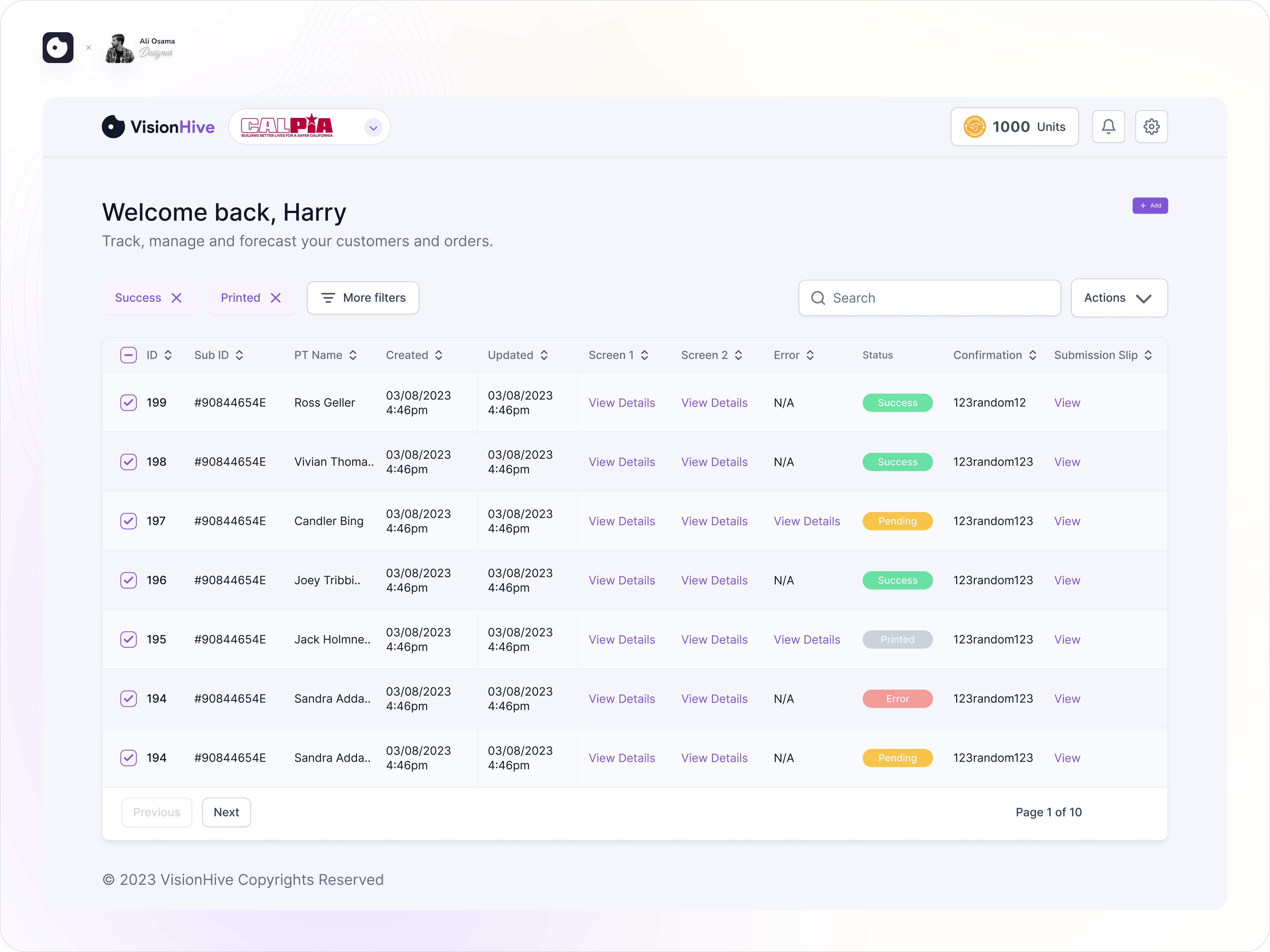The image size is (1270, 952).
Task: Open Error View Details for Jack Holmne..
Action: click(x=807, y=639)
